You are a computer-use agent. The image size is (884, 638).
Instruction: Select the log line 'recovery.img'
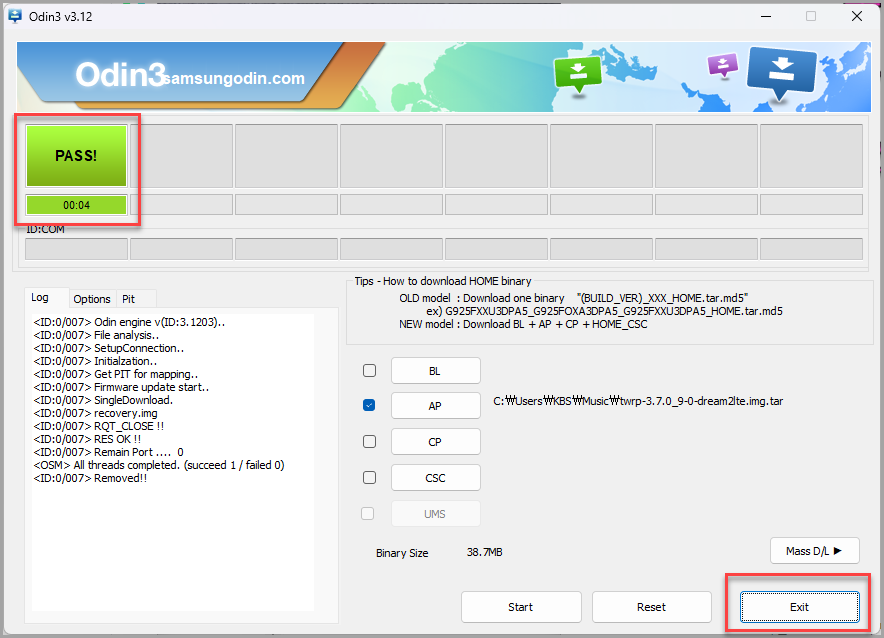(x=96, y=413)
